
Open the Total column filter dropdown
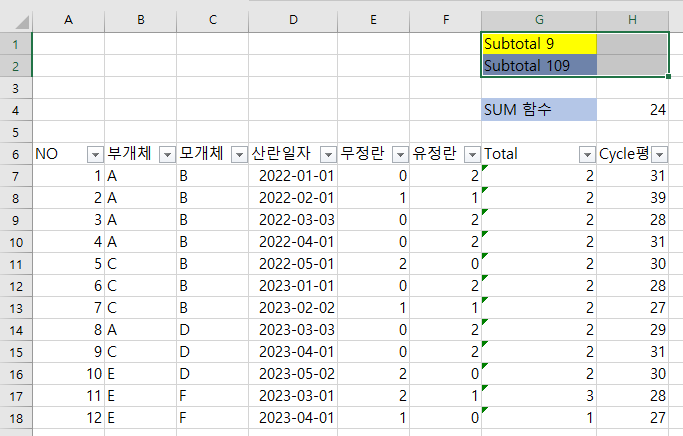point(587,154)
